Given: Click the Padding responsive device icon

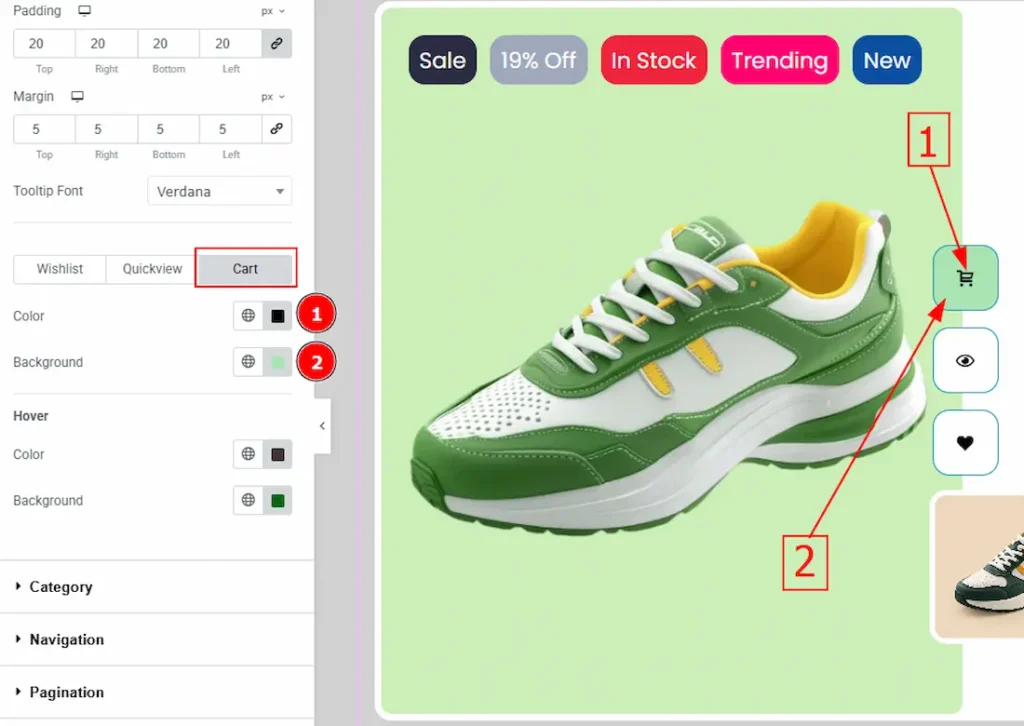Looking at the screenshot, I should (85, 11).
